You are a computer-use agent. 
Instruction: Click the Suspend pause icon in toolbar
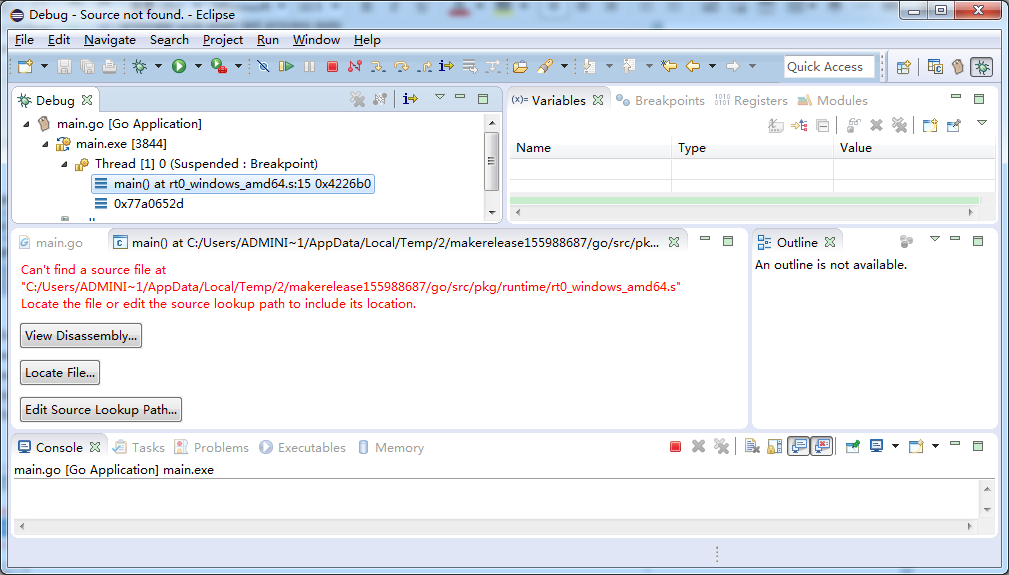point(310,66)
